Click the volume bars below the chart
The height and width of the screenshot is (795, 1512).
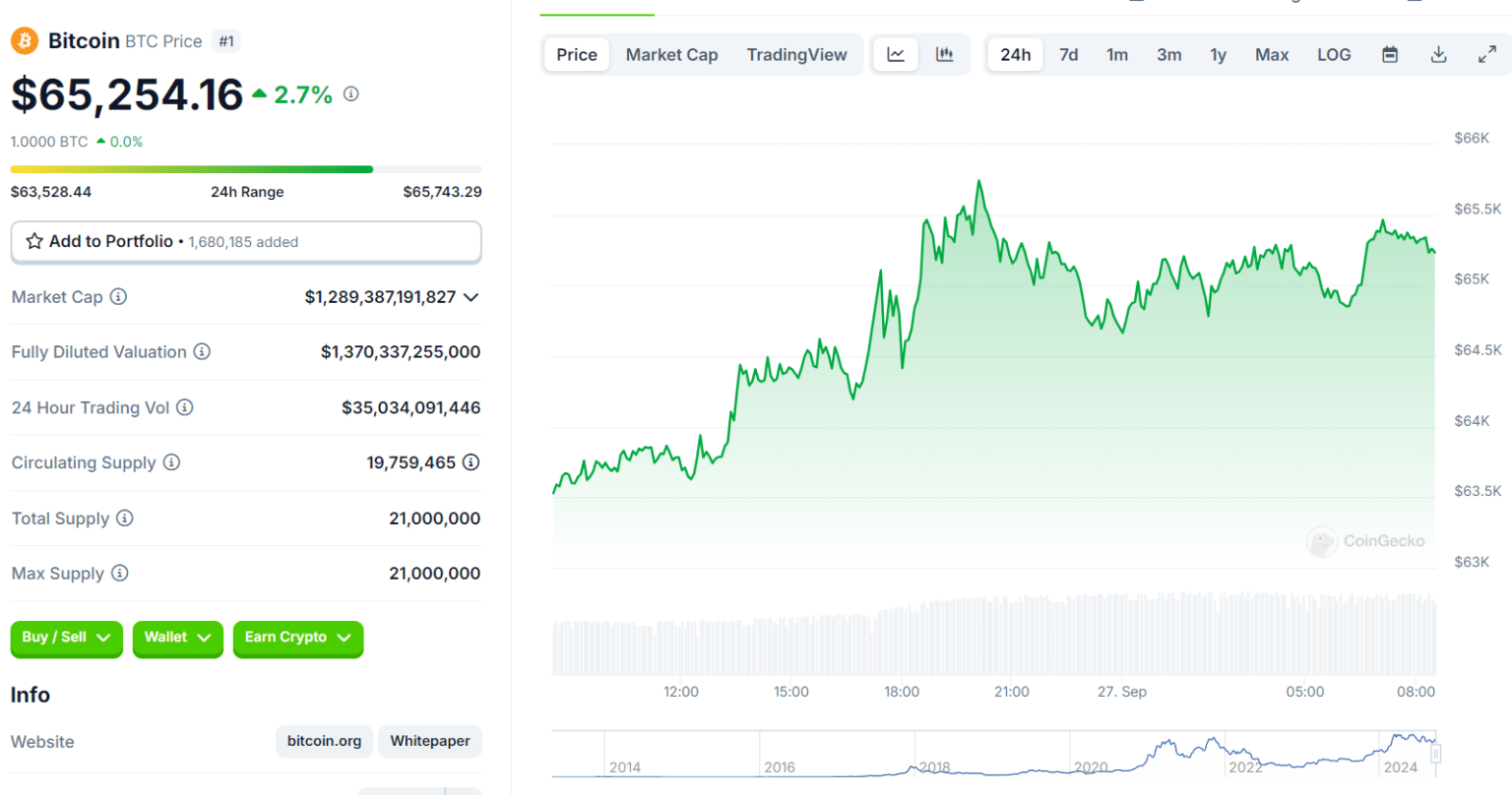click(994, 635)
